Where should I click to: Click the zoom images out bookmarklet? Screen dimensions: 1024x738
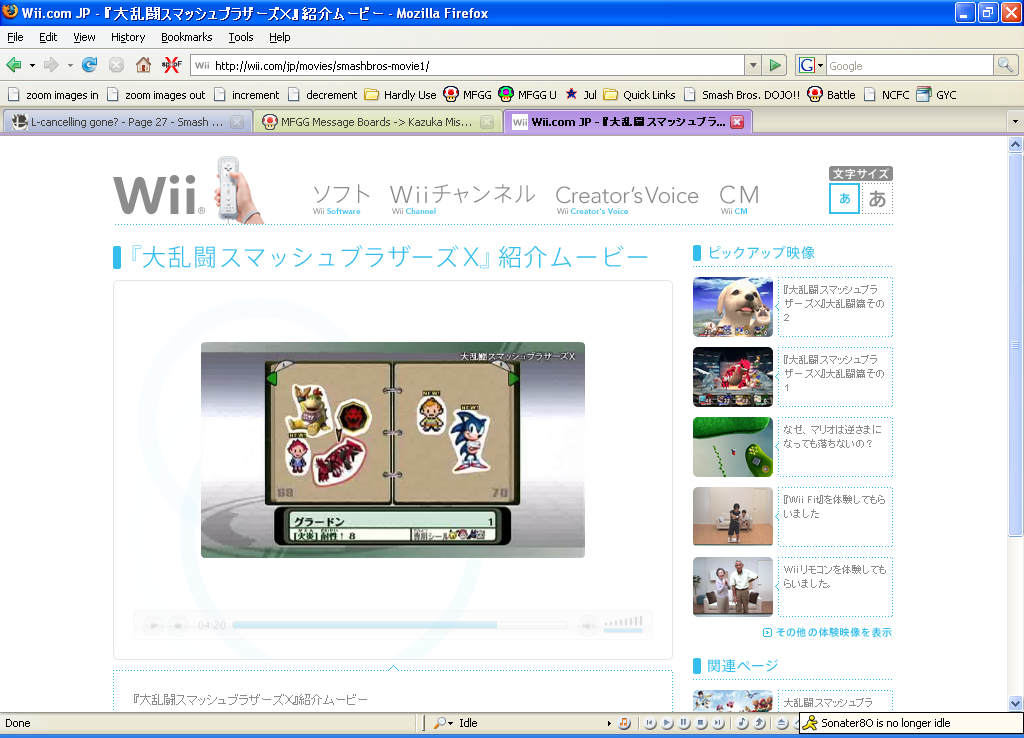point(155,95)
